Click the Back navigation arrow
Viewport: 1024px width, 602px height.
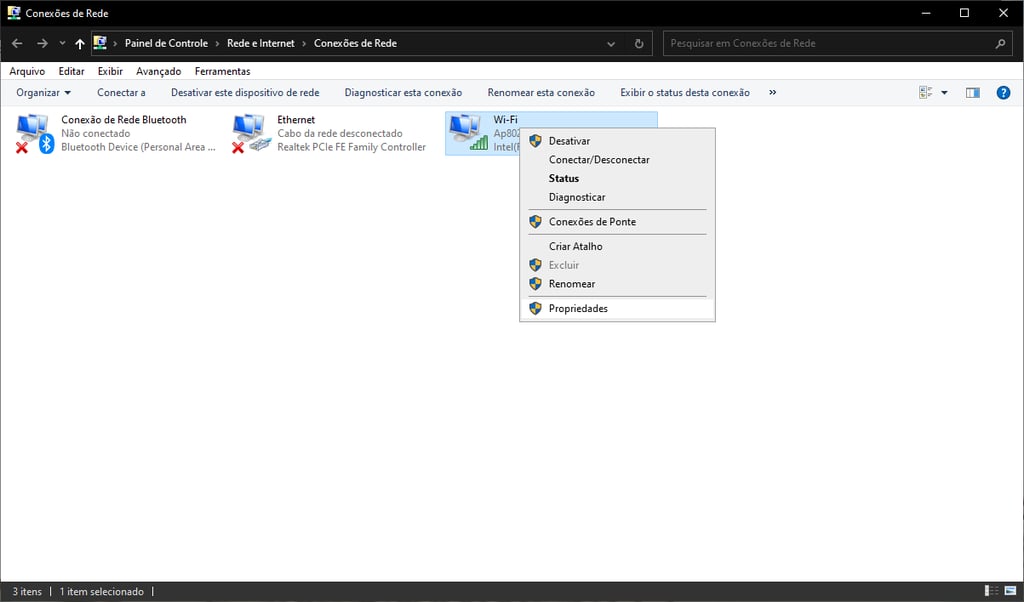point(18,43)
